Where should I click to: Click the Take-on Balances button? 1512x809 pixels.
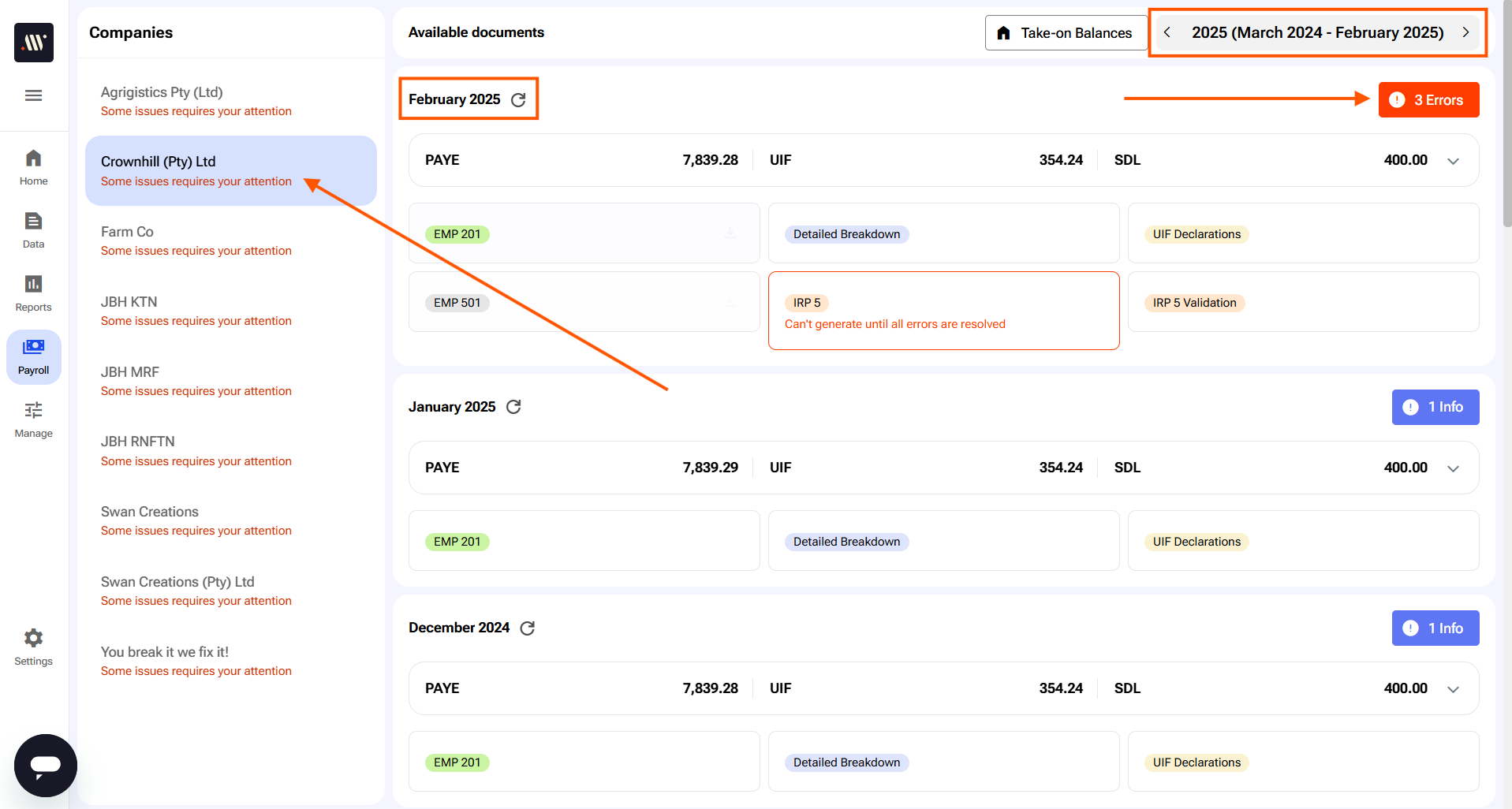(1066, 33)
